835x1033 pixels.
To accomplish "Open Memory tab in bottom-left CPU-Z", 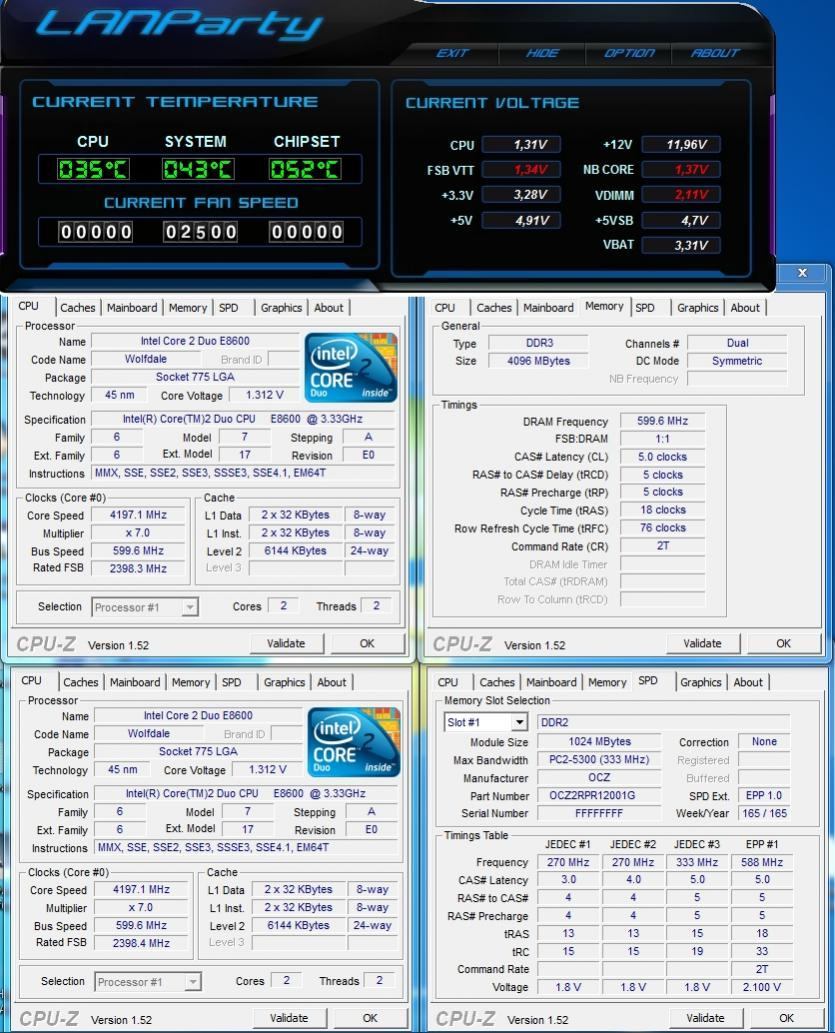I will pos(191,683).
